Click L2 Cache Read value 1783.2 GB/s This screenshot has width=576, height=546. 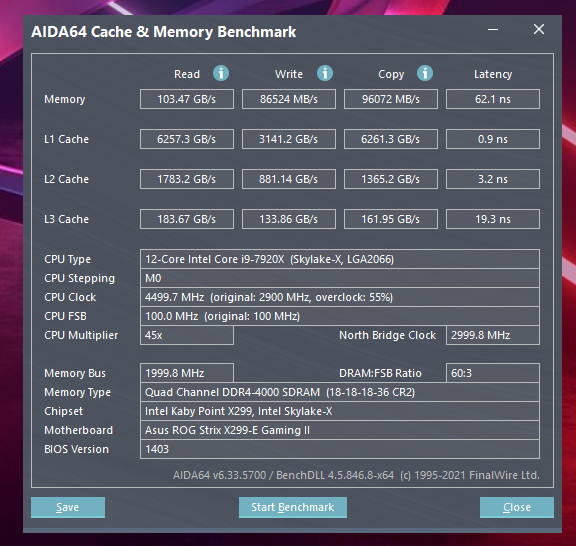(x=187, y=179)
